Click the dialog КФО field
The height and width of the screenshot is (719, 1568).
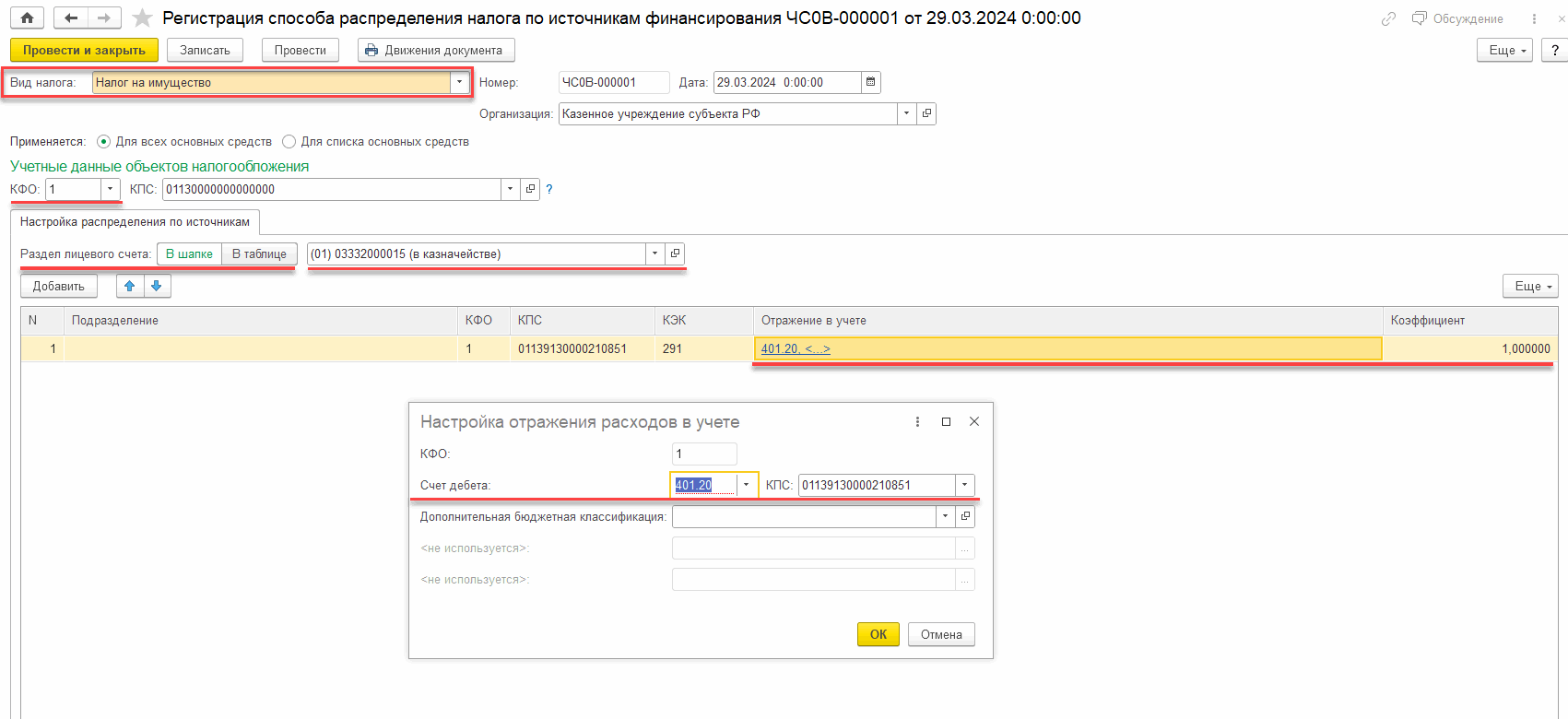(704, 454)
